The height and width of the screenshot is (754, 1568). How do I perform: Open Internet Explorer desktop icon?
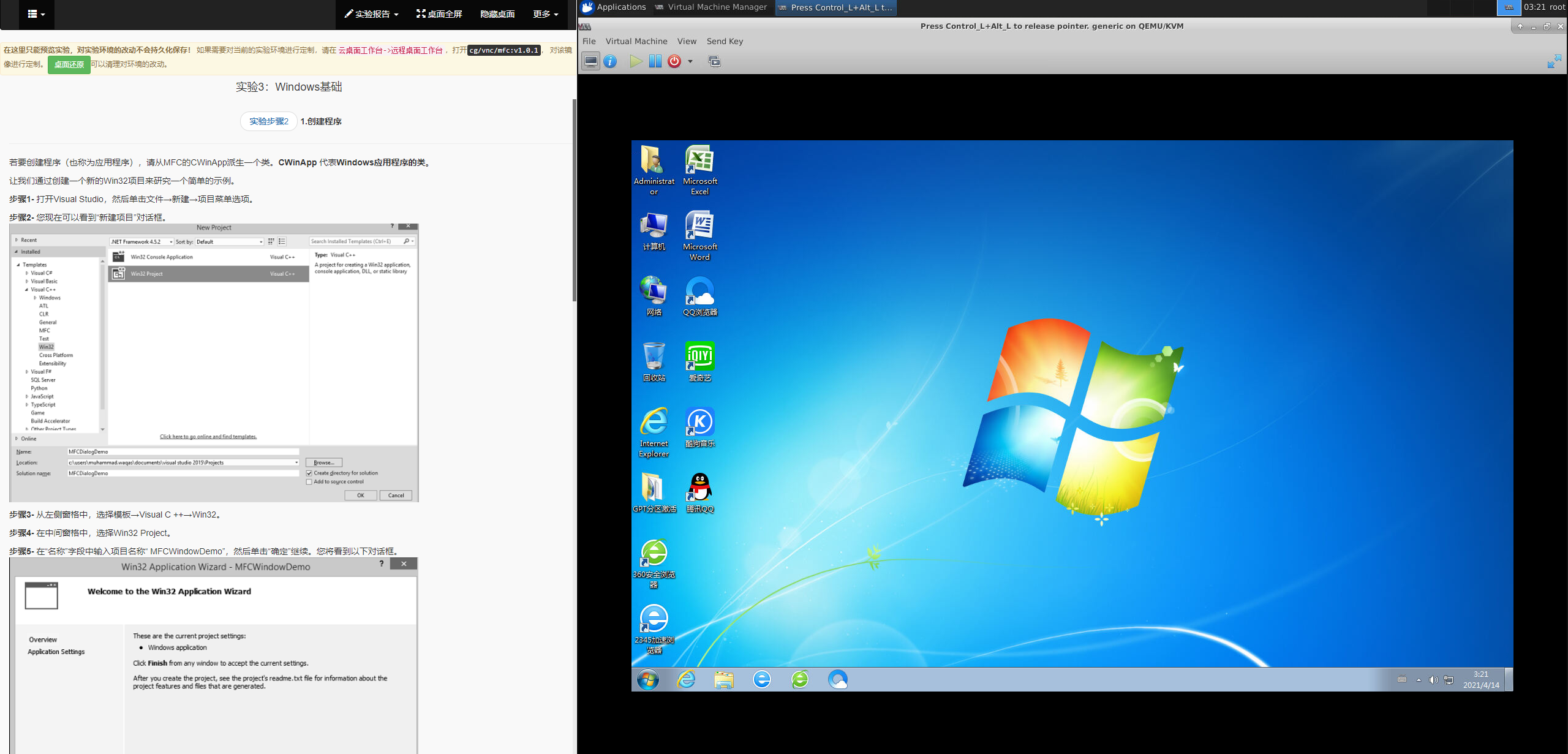pyautogui.click(x=654, y=432)
